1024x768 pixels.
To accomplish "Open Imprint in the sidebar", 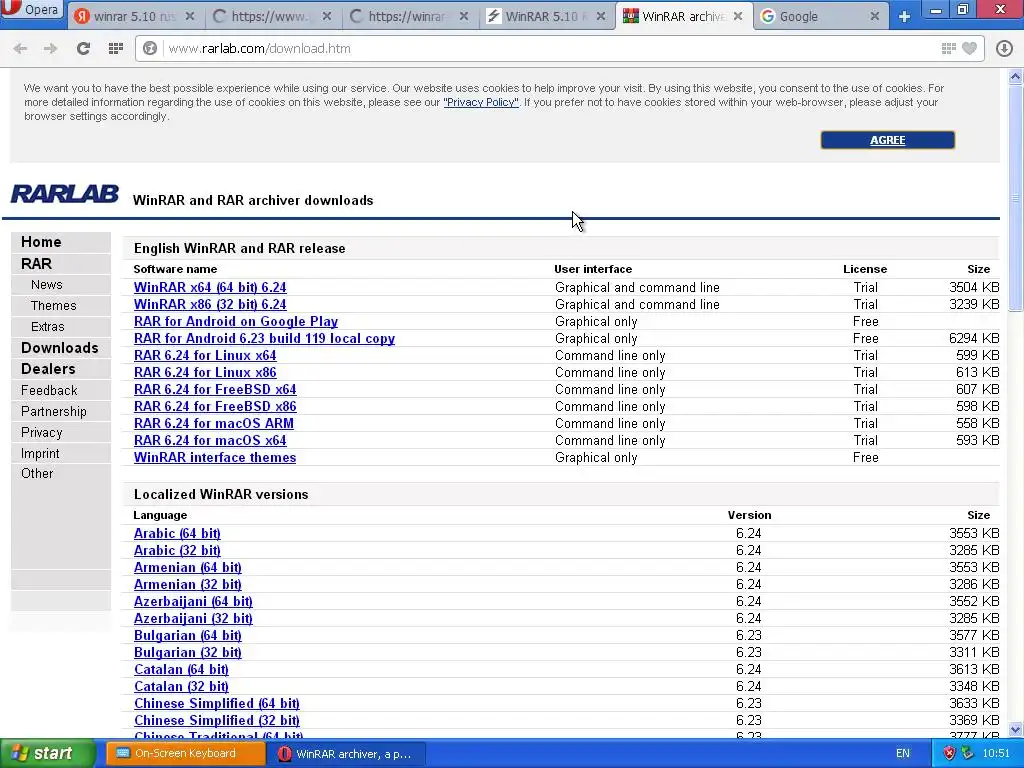I will click(40, 453).
